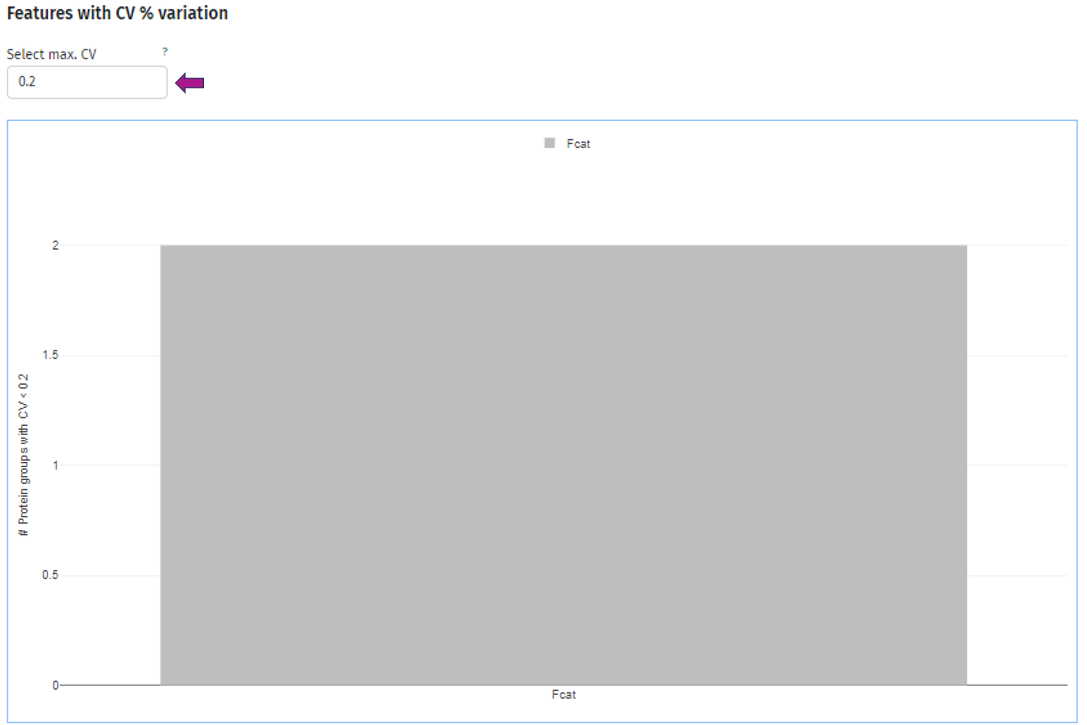
Task: Click empty plot area left of the bar
Action: [110, 465]
